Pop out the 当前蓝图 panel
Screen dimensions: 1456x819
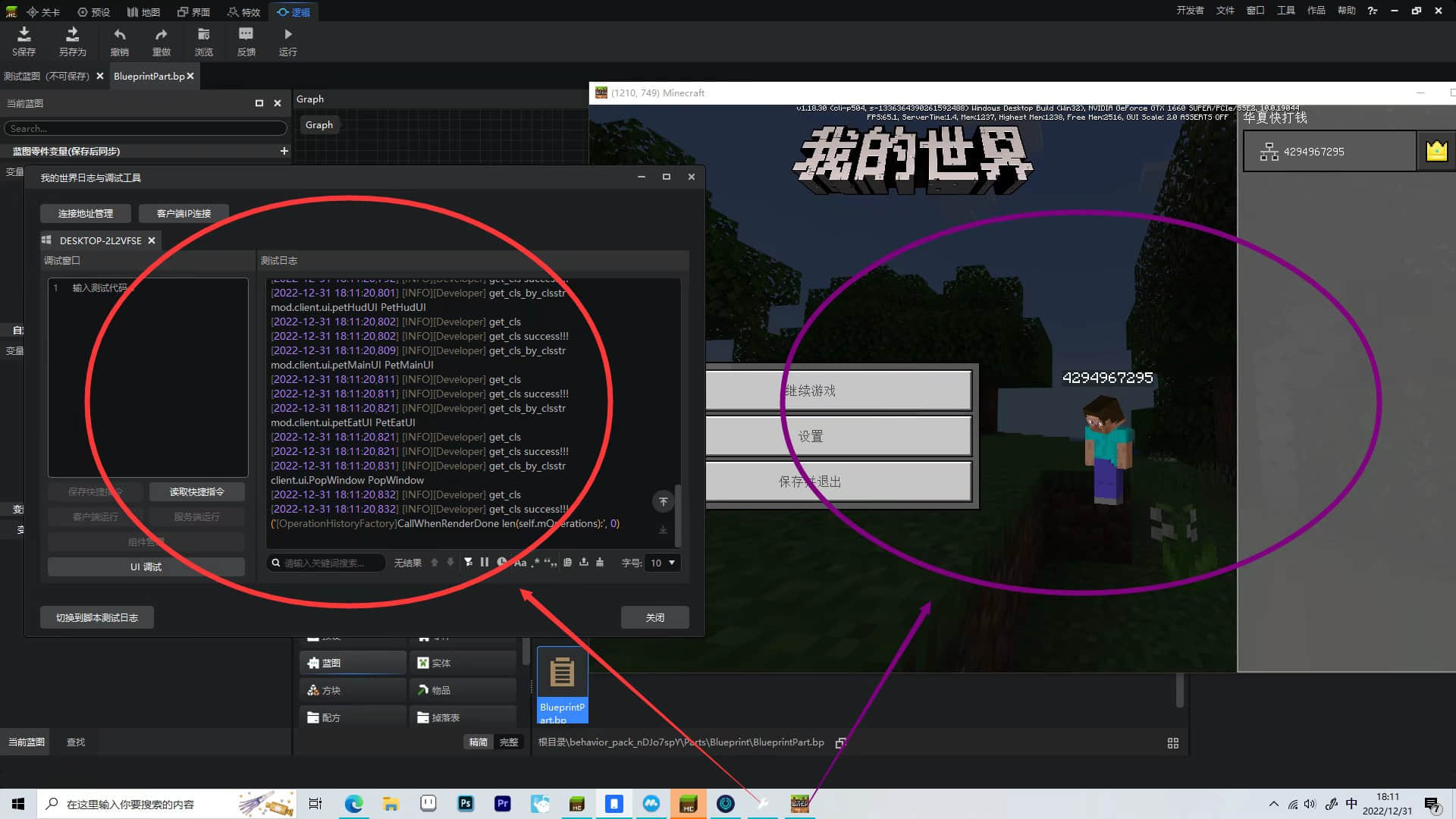pos(259,103)
